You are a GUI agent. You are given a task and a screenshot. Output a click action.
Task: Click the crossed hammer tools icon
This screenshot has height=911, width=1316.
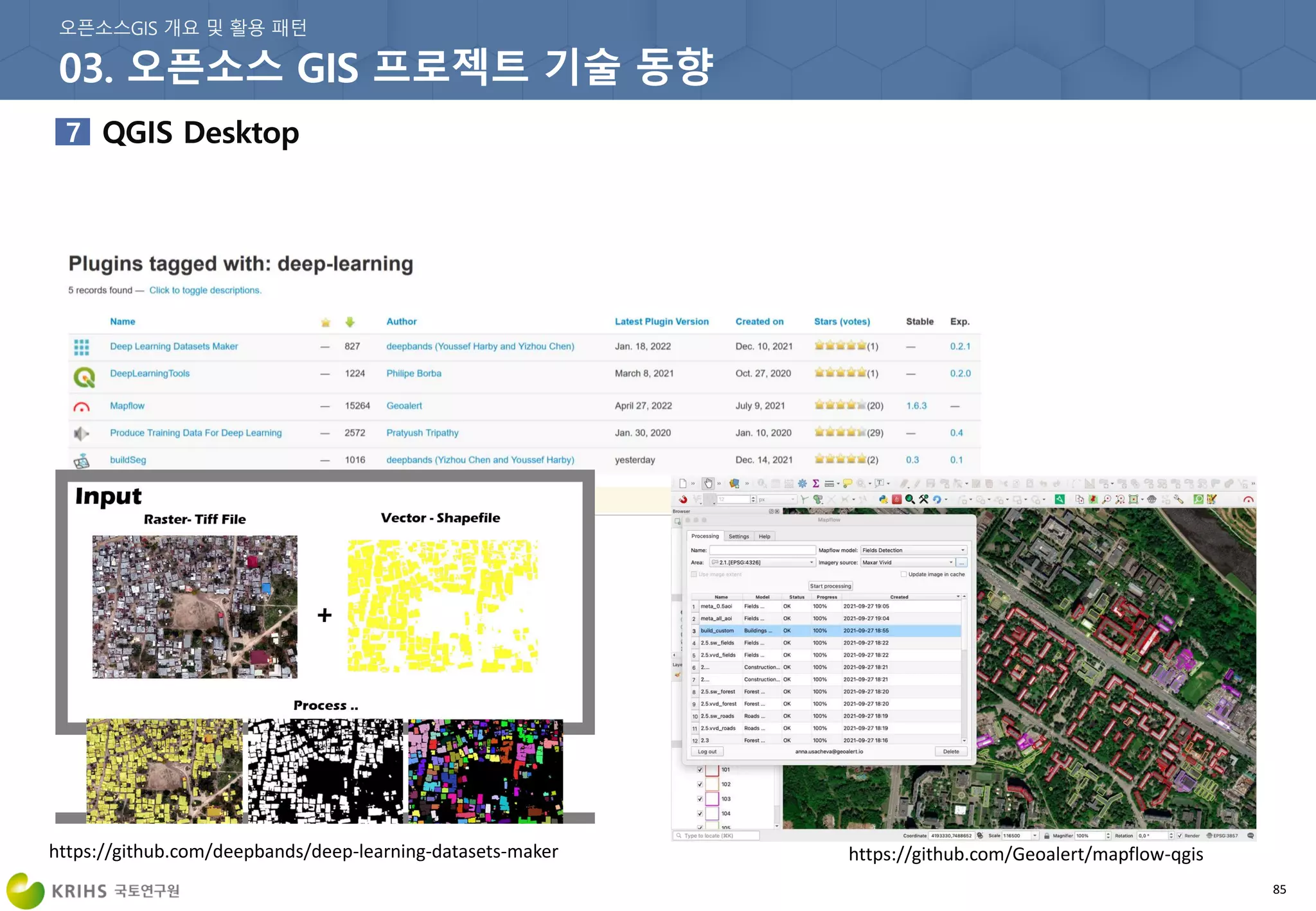923,499
